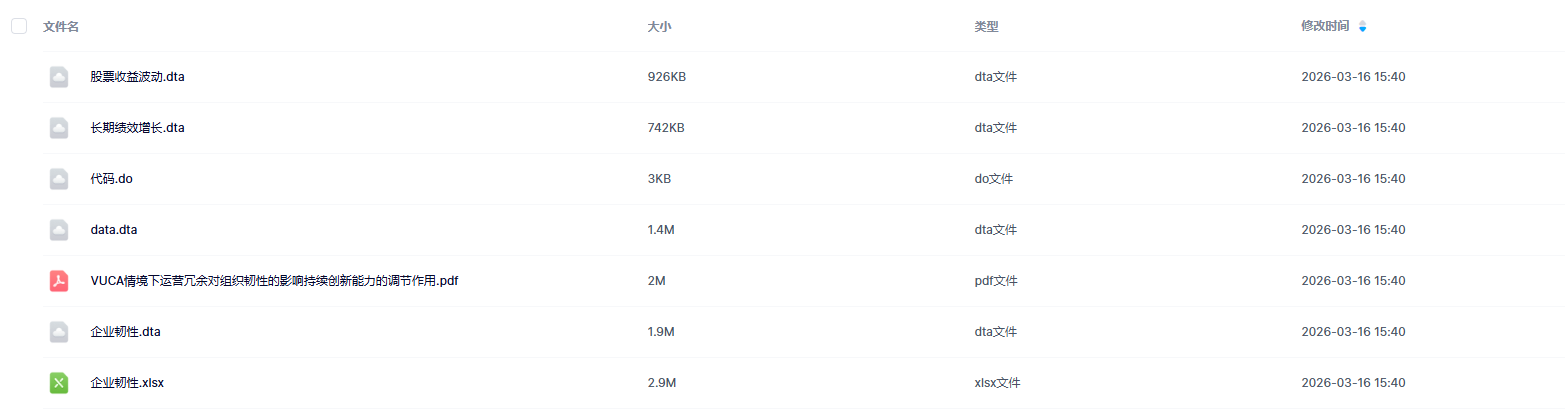Viewport: 1565px width, 418px height.
Task: Toggle the select-all checkbox in header
Action: (19, 27)
